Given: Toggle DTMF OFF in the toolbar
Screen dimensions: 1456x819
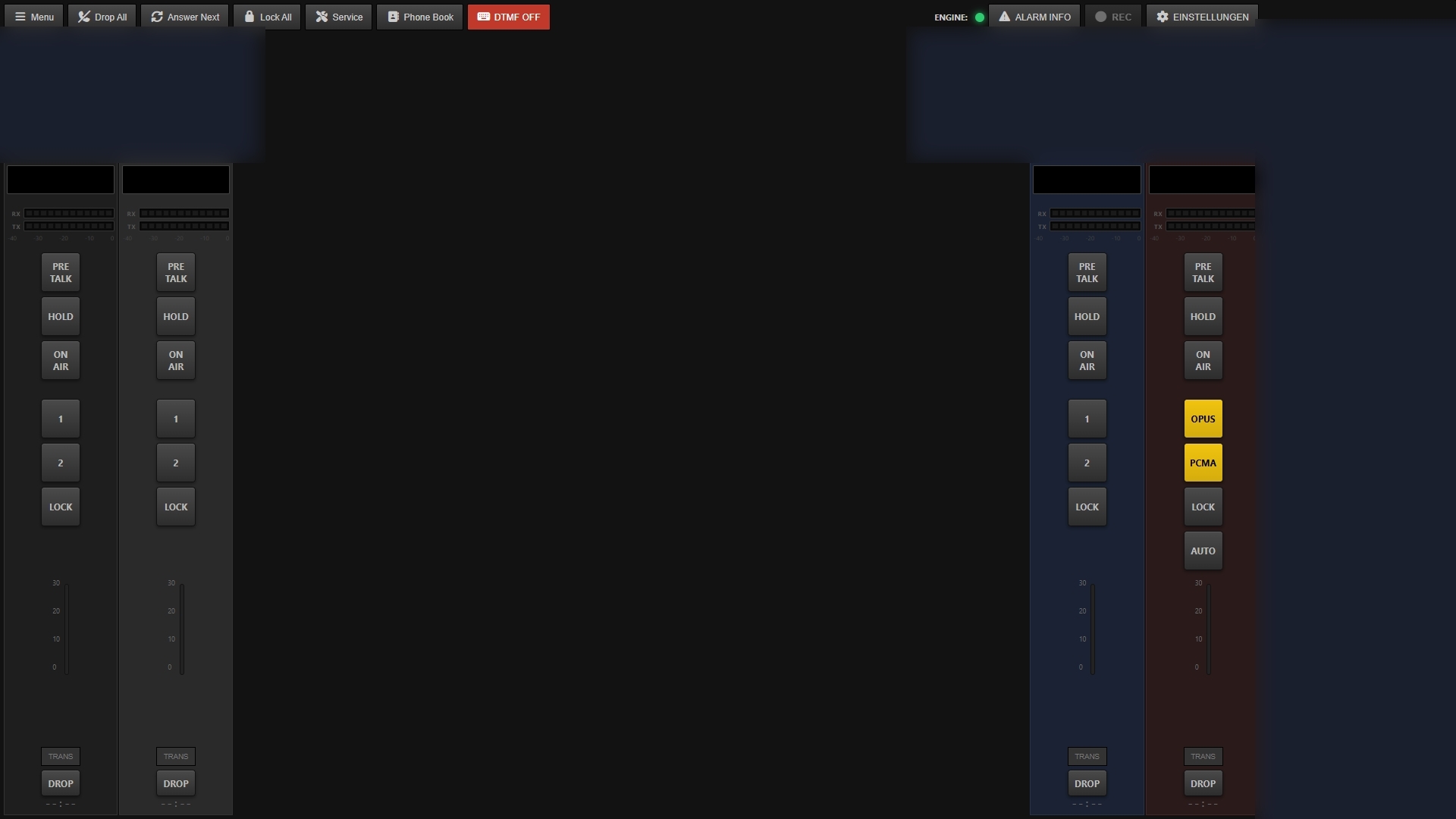Looking at the screenshot, I should [509, 16].
